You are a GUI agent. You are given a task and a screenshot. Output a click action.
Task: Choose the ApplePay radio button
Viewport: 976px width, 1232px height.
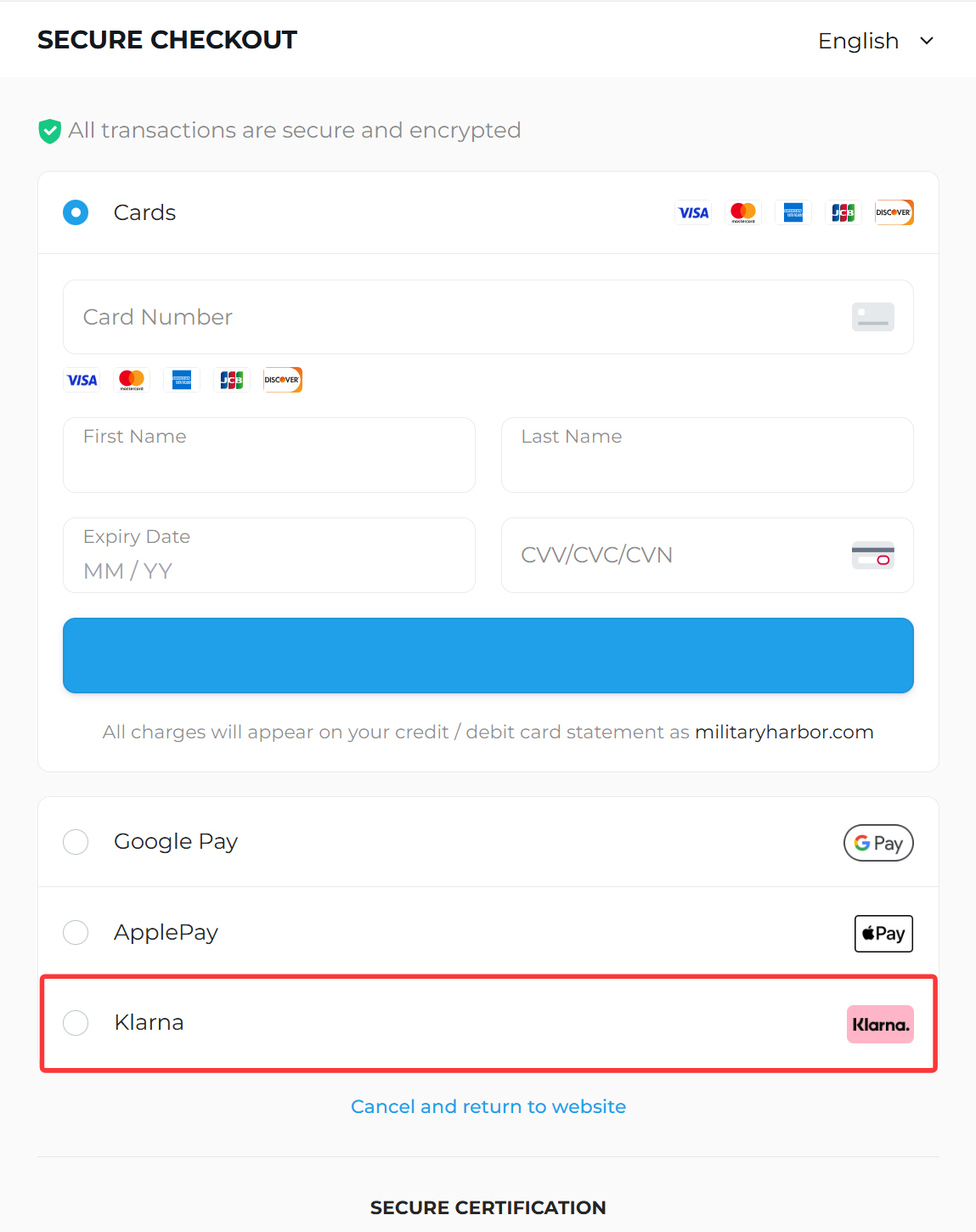click(76, 932)
